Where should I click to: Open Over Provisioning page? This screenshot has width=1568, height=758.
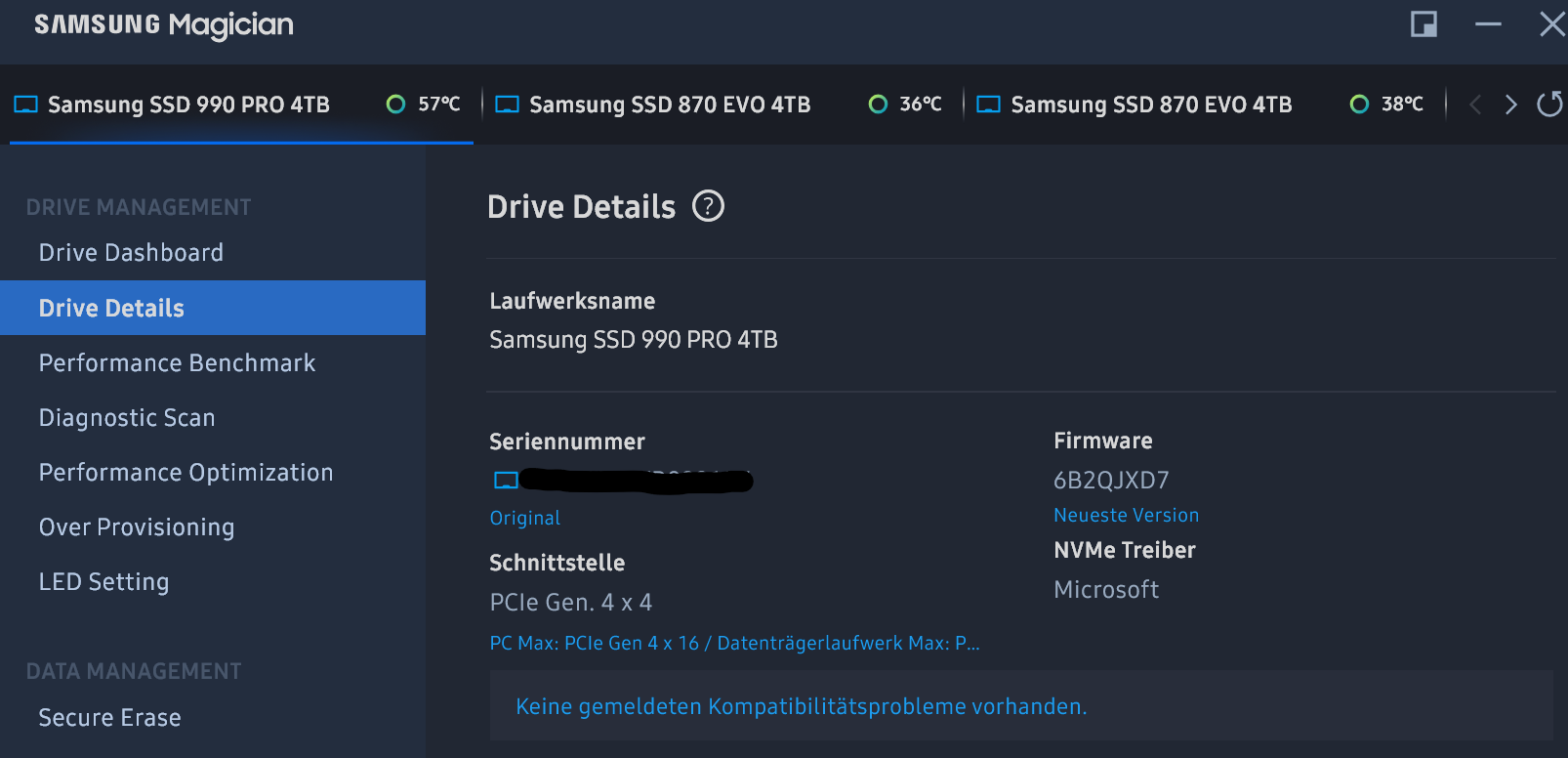point(213,526)
